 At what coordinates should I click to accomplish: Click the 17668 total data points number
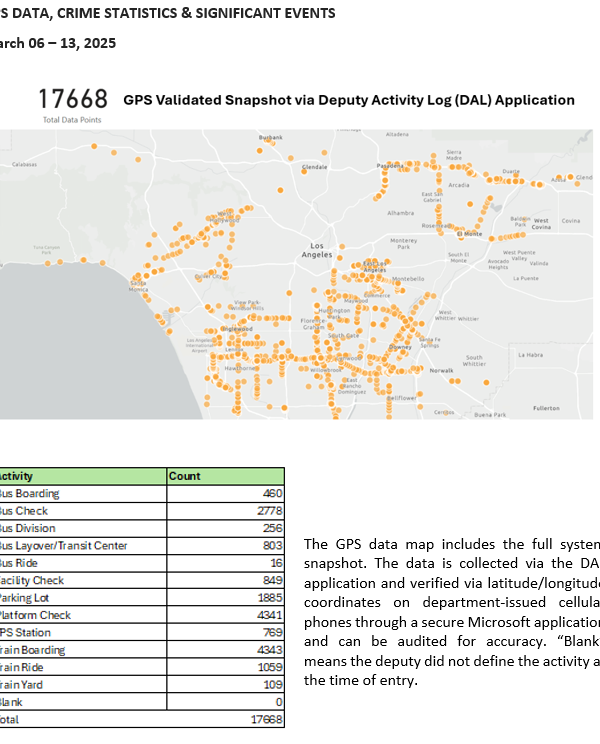[72, 99]
